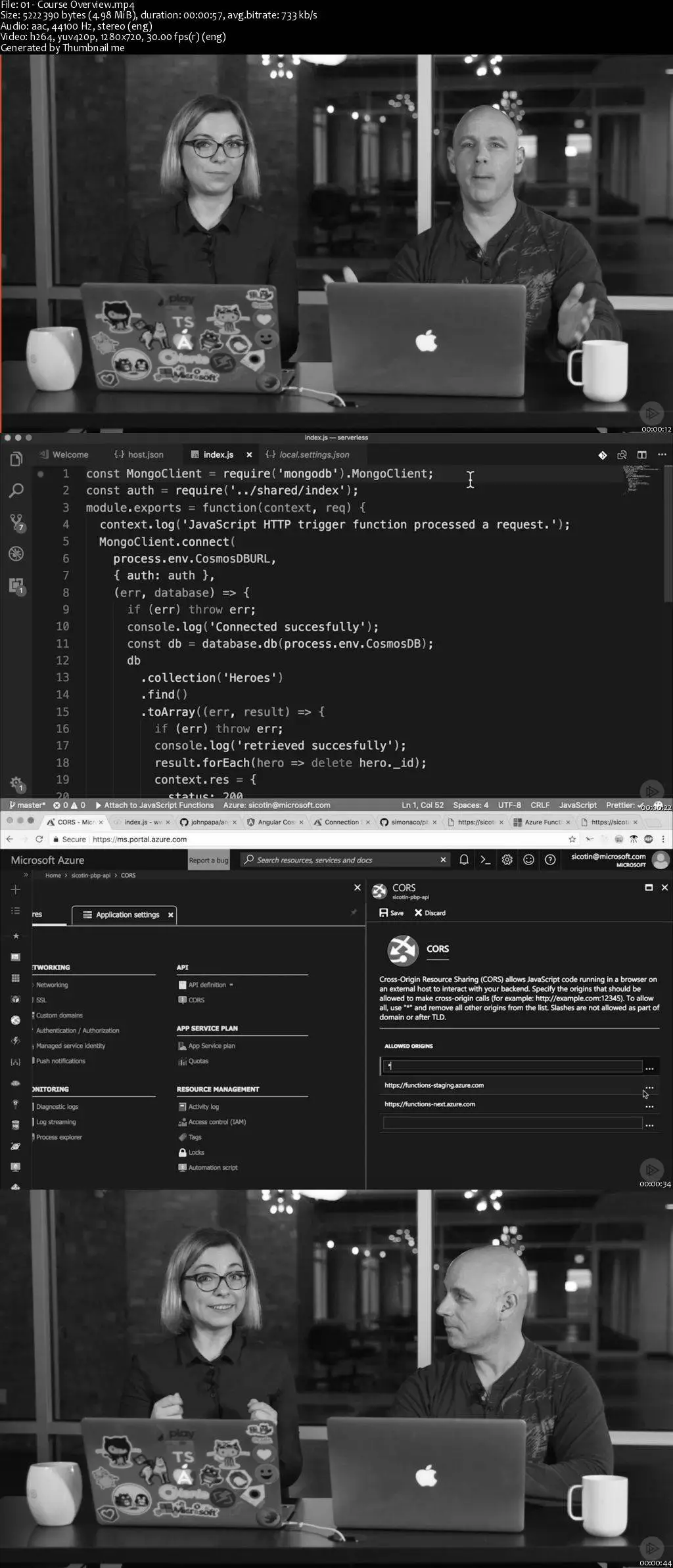Open the sicotin@microsoft.com account menu
Image resolution: width=673 pixels, height=1568 pixels.
(620, 860)
